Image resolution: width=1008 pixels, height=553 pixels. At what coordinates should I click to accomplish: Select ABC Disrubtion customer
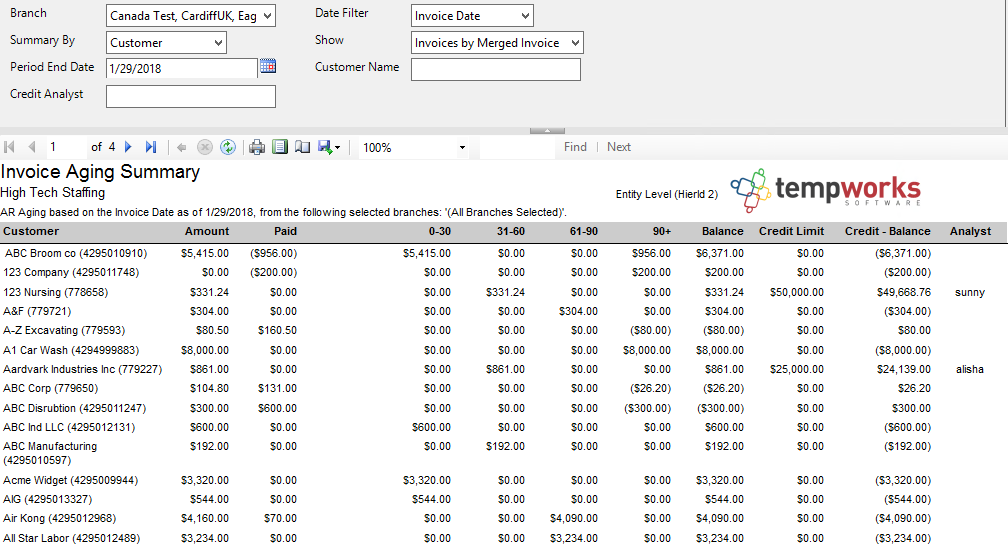75,408
